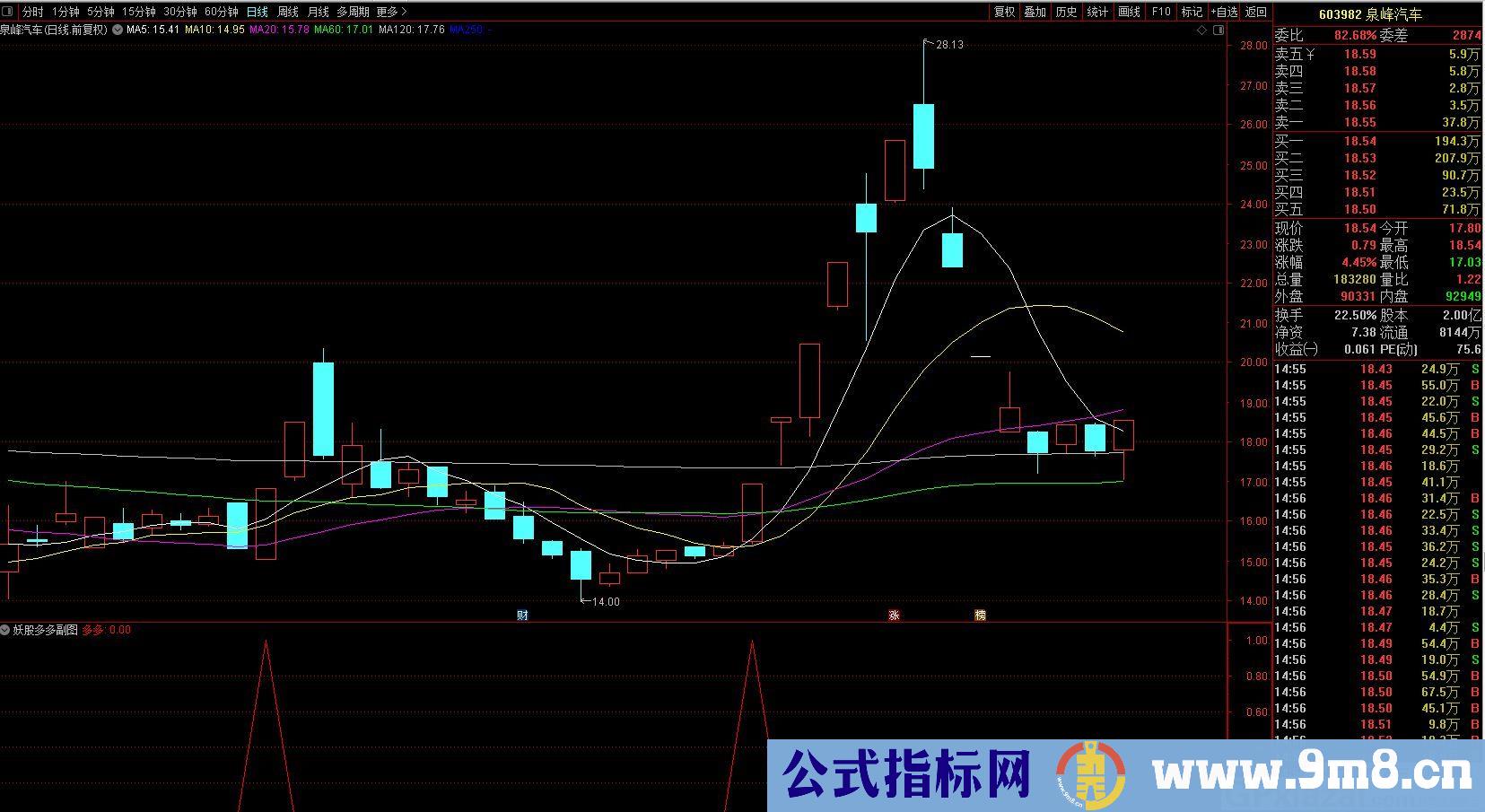This screenshot has height=812, width=1485.
Task: Expand main chart indicator dropdown next to 泉峰汽车
Action: (x=118, y=30)
